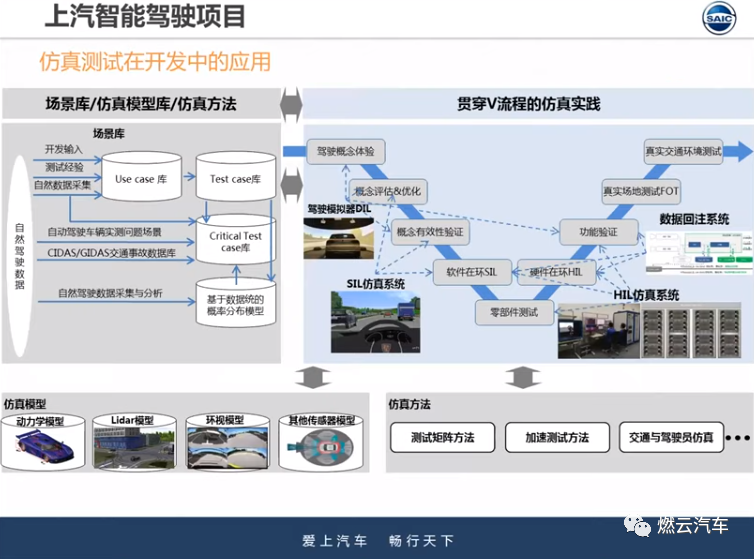
Task: Select the Test case库 cylinder
Action: 235,177
